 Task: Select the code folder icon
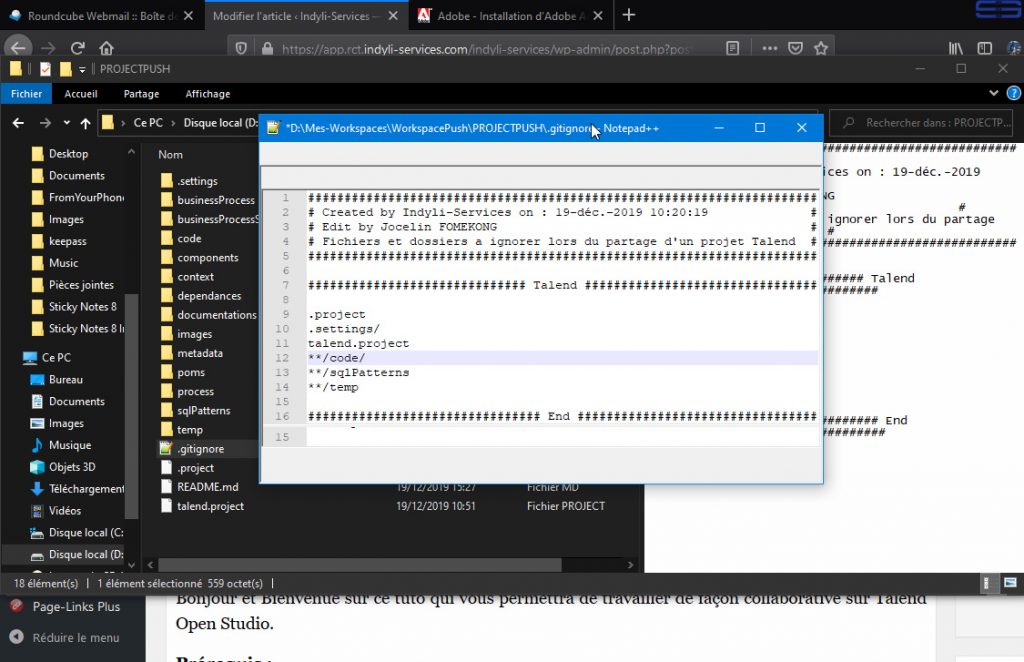[167, 238]
